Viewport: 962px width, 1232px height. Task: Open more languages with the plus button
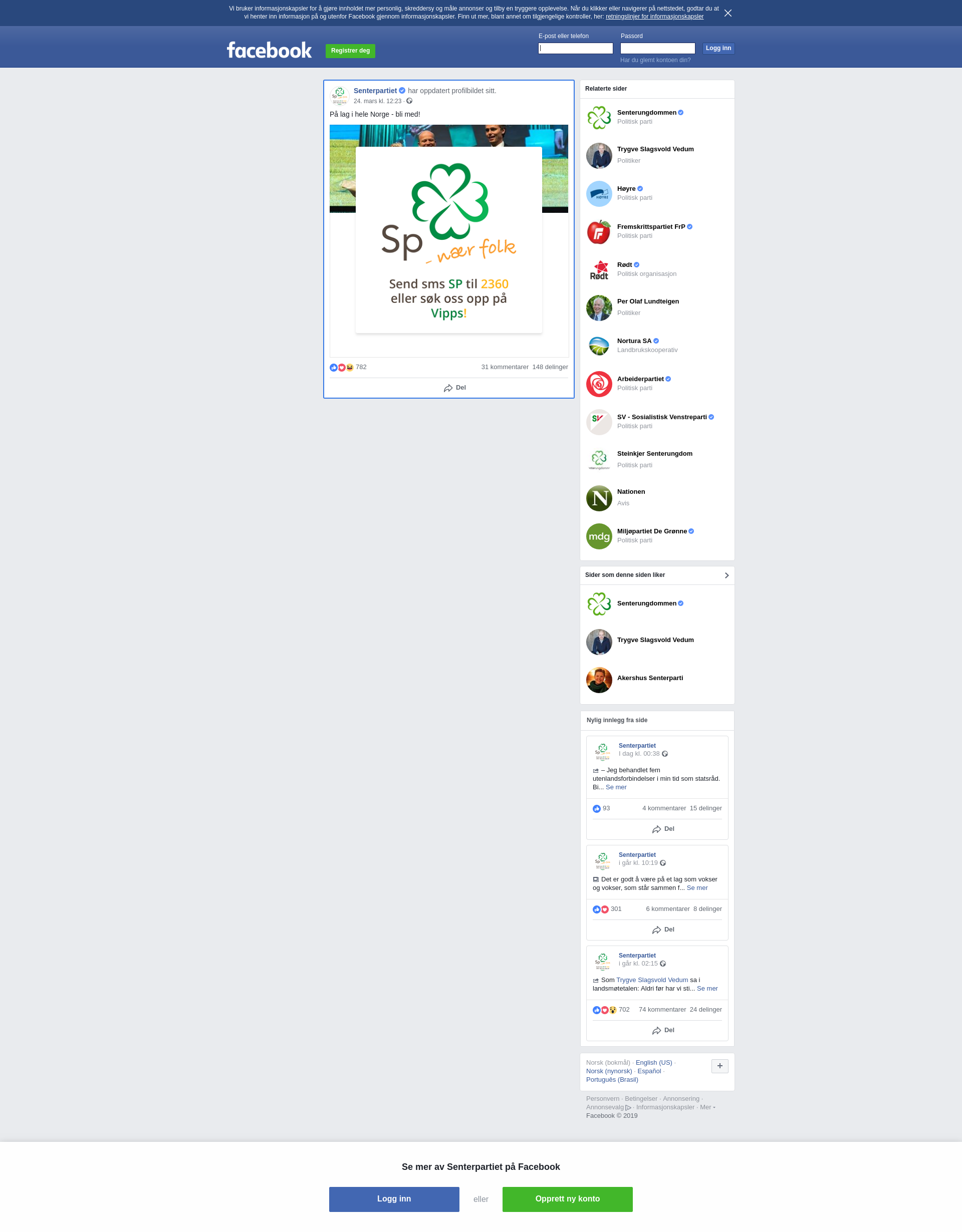point(720,1066)
